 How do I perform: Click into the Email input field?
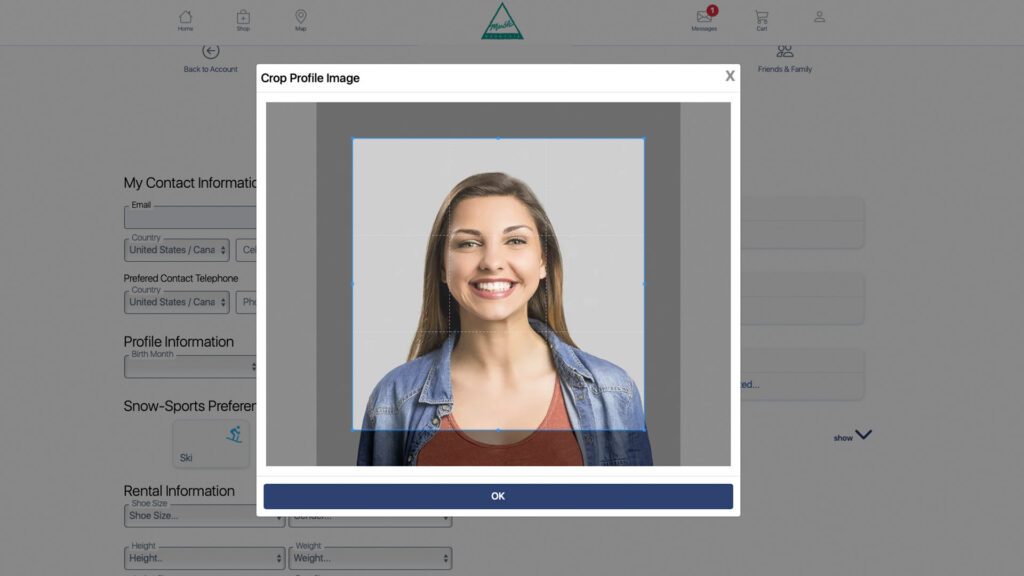tap(190, 217)
